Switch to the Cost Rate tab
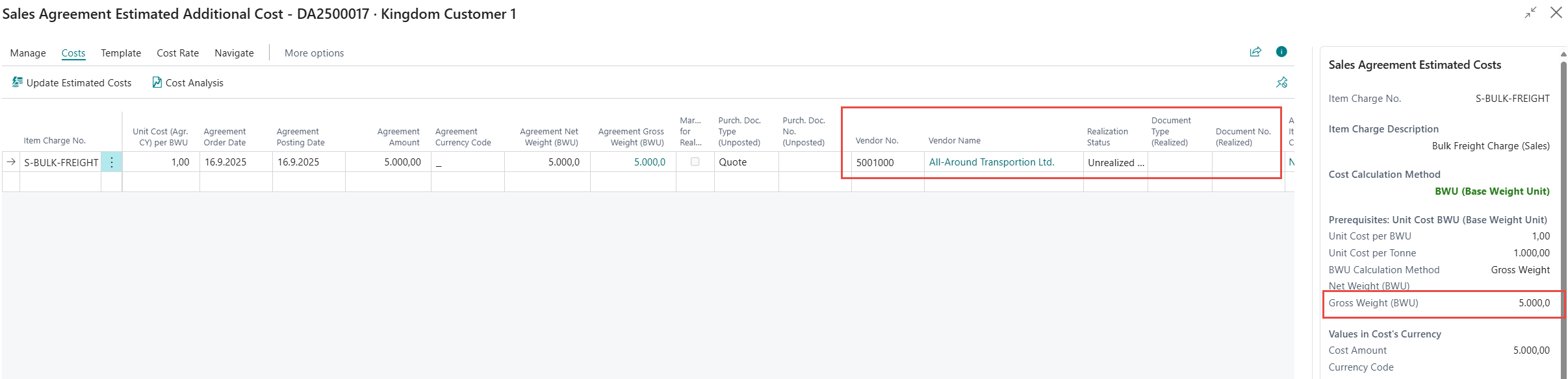 (x=177, y=53)
